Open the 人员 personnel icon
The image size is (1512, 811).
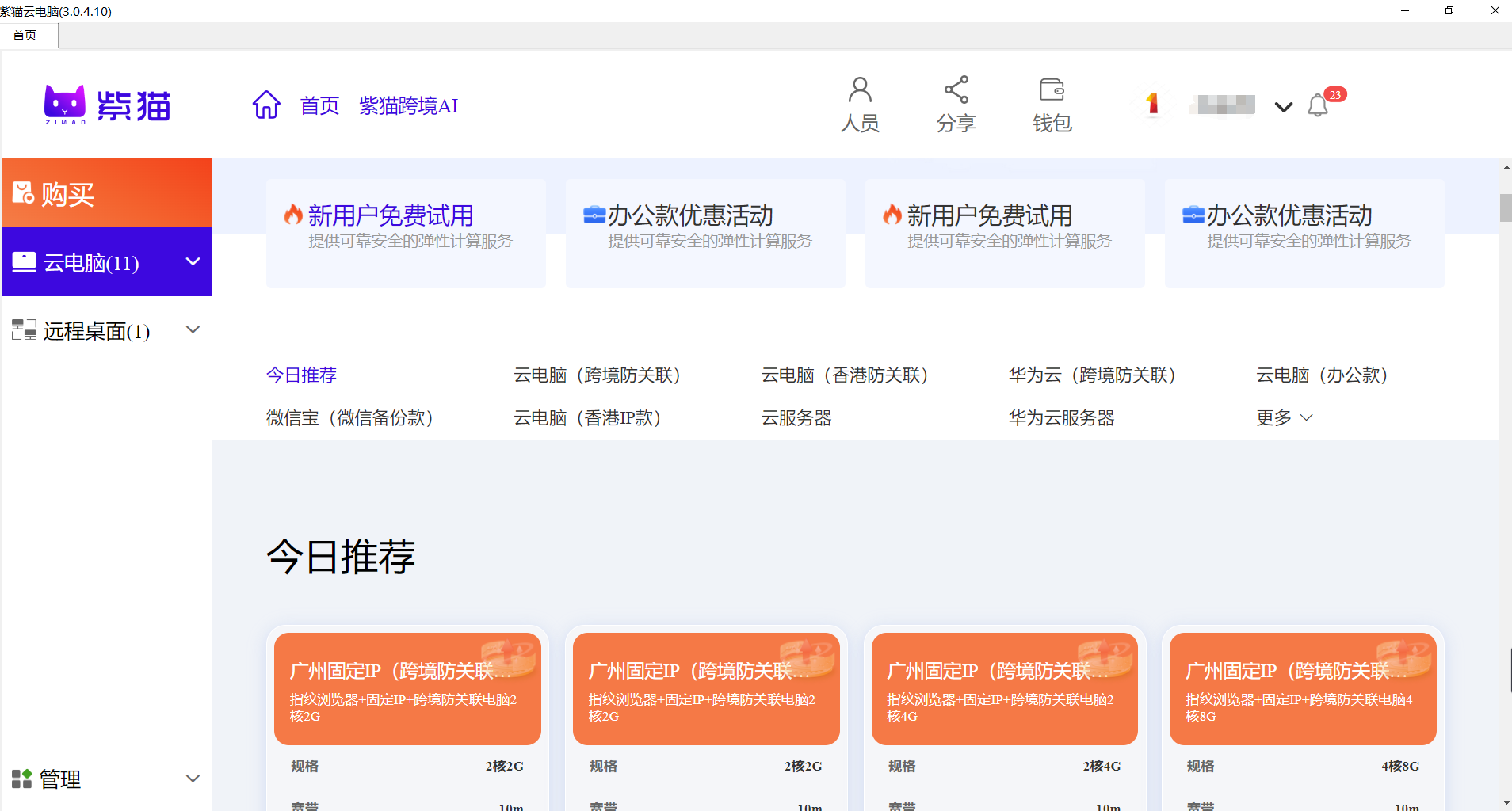860,89
